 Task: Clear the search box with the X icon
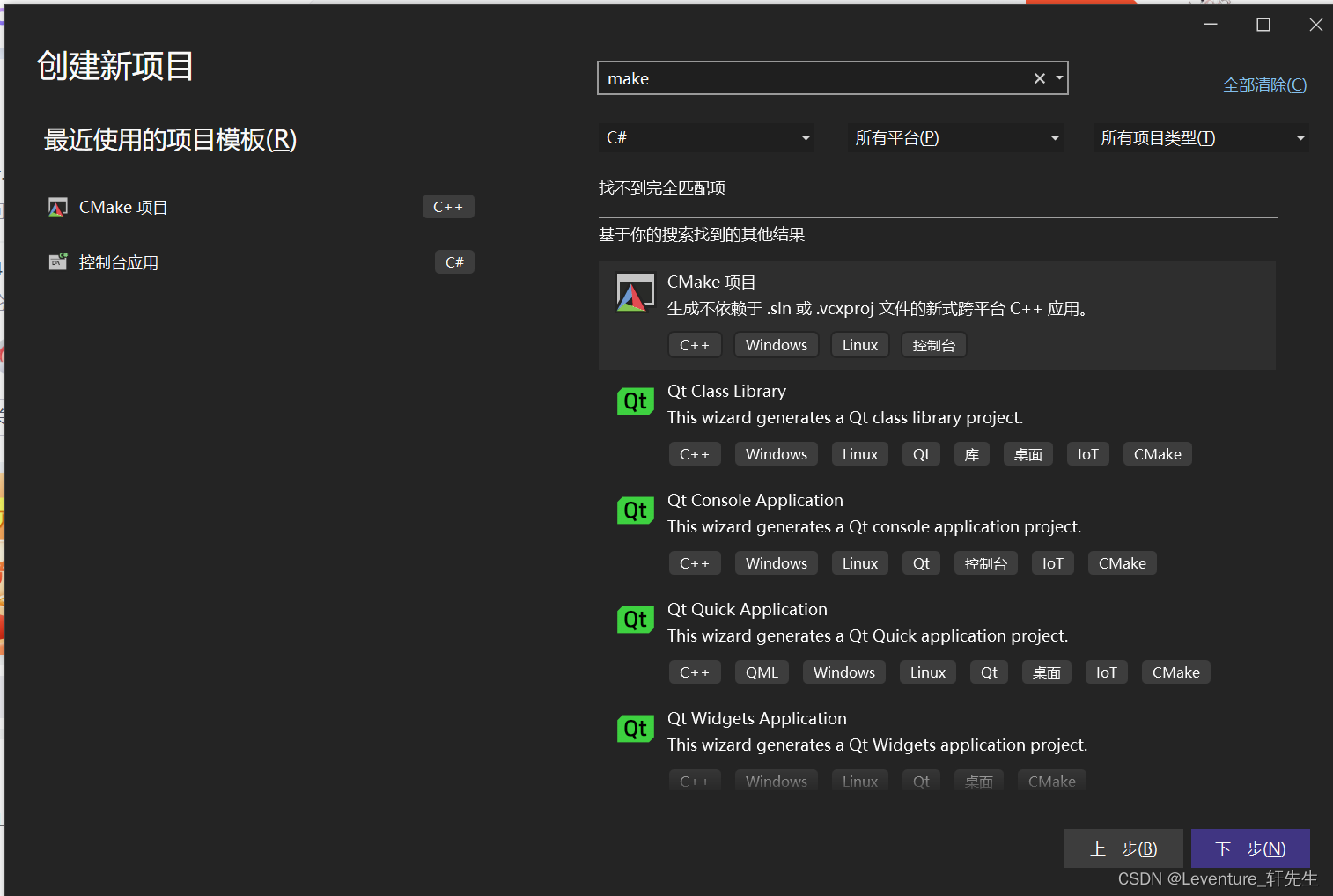[1039, 78]
